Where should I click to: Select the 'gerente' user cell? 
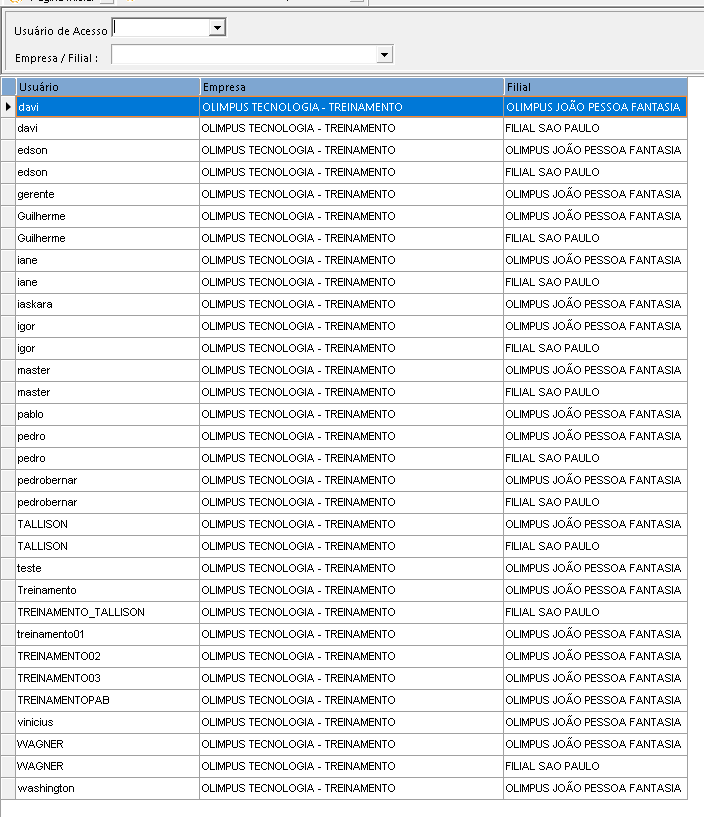108,194
